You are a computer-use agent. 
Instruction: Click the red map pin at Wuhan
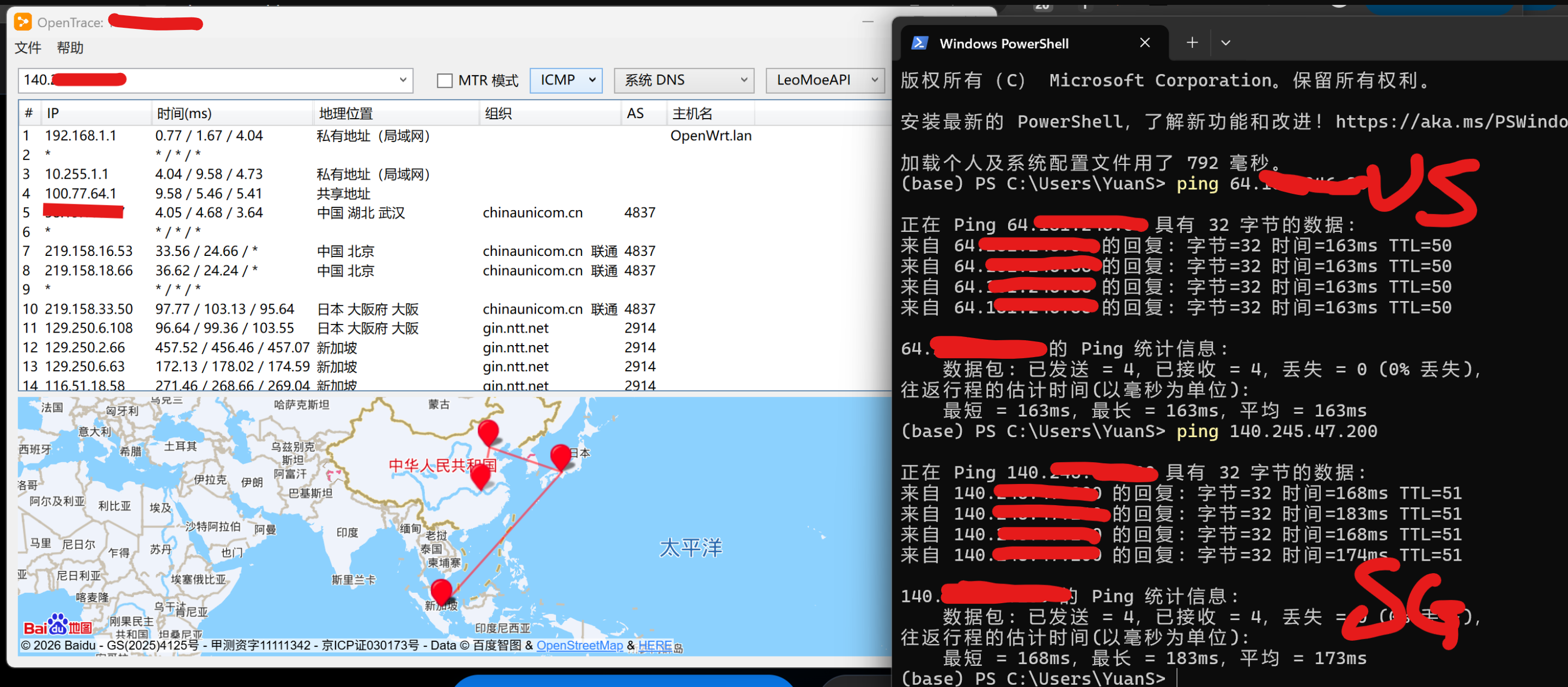click(x=480, y=476)
